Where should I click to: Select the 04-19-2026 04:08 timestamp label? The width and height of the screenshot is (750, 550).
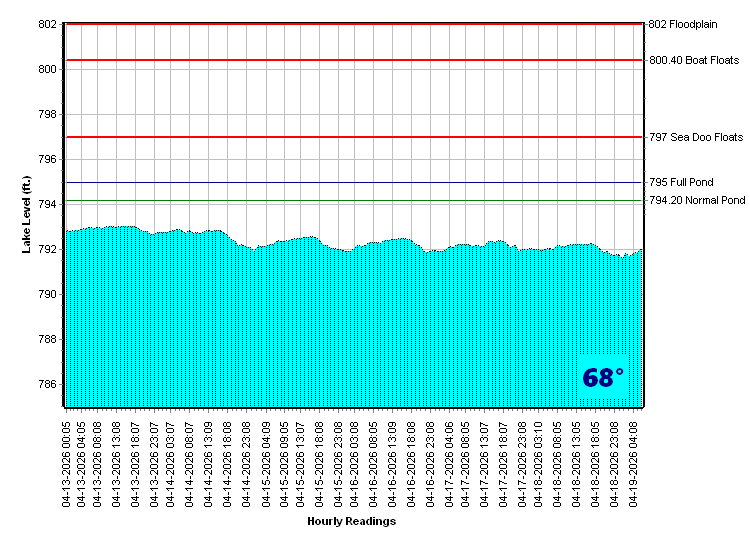point(633,461)
